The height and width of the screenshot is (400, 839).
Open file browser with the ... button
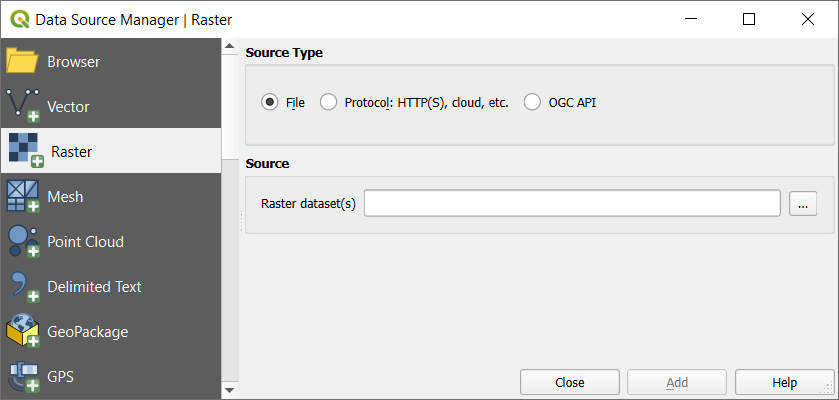(x=803, y=204)
